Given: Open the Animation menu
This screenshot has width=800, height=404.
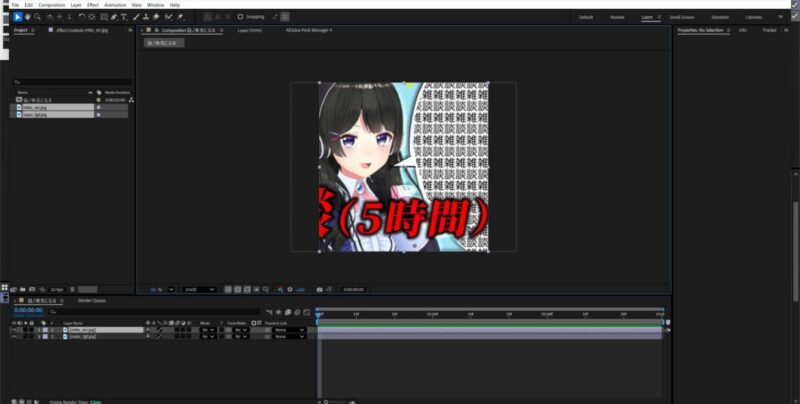Looking at the screenshot, I should [x=115, y=5].
